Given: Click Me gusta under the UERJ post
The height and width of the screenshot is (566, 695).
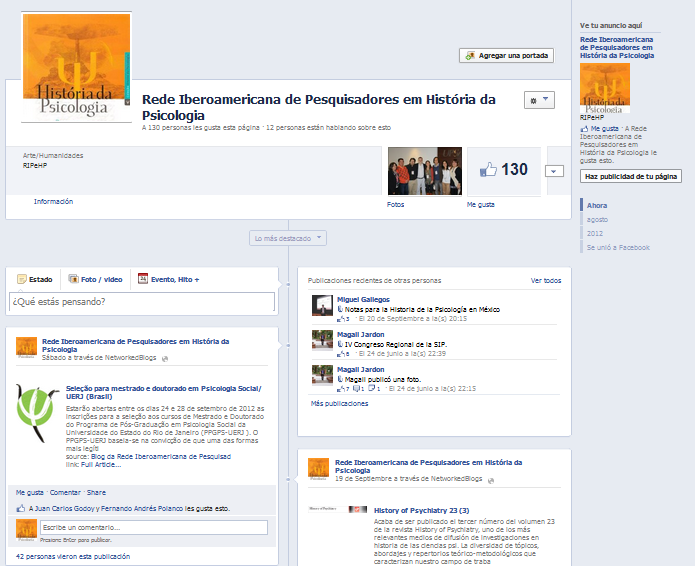Looking at the screenshot, I should click(x=29, y=493).
